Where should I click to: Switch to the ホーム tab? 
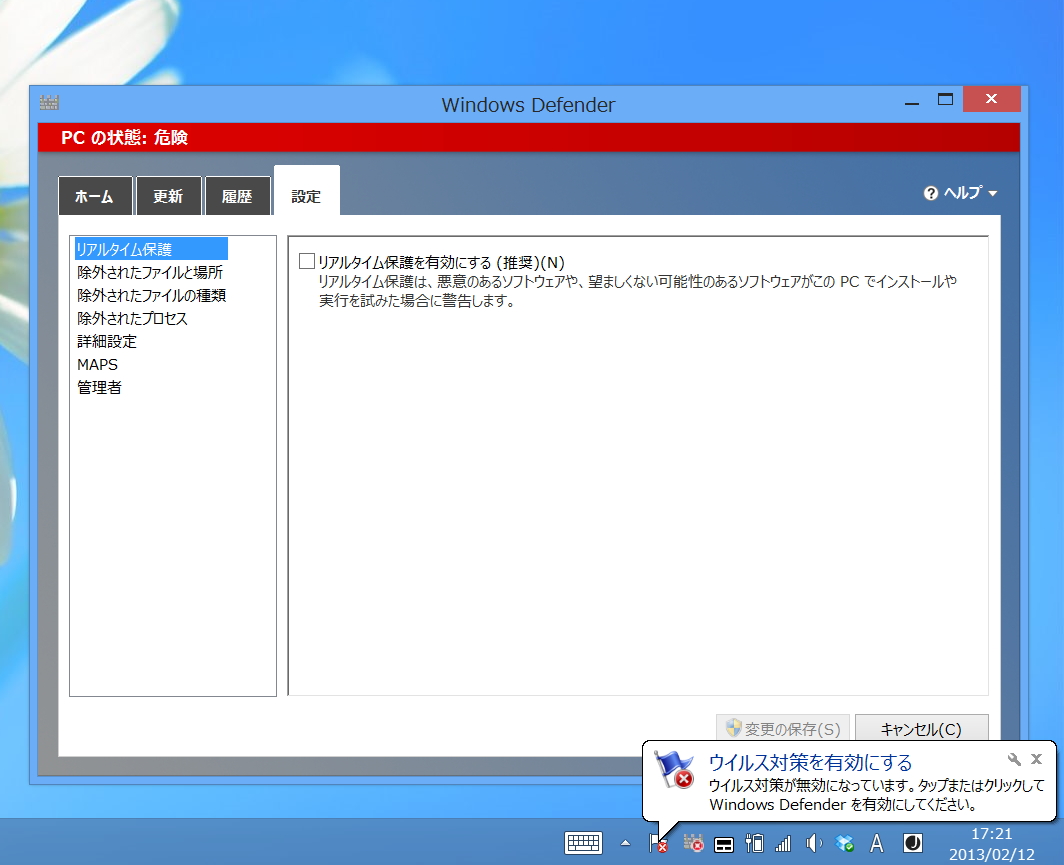[x=95, y=196]
